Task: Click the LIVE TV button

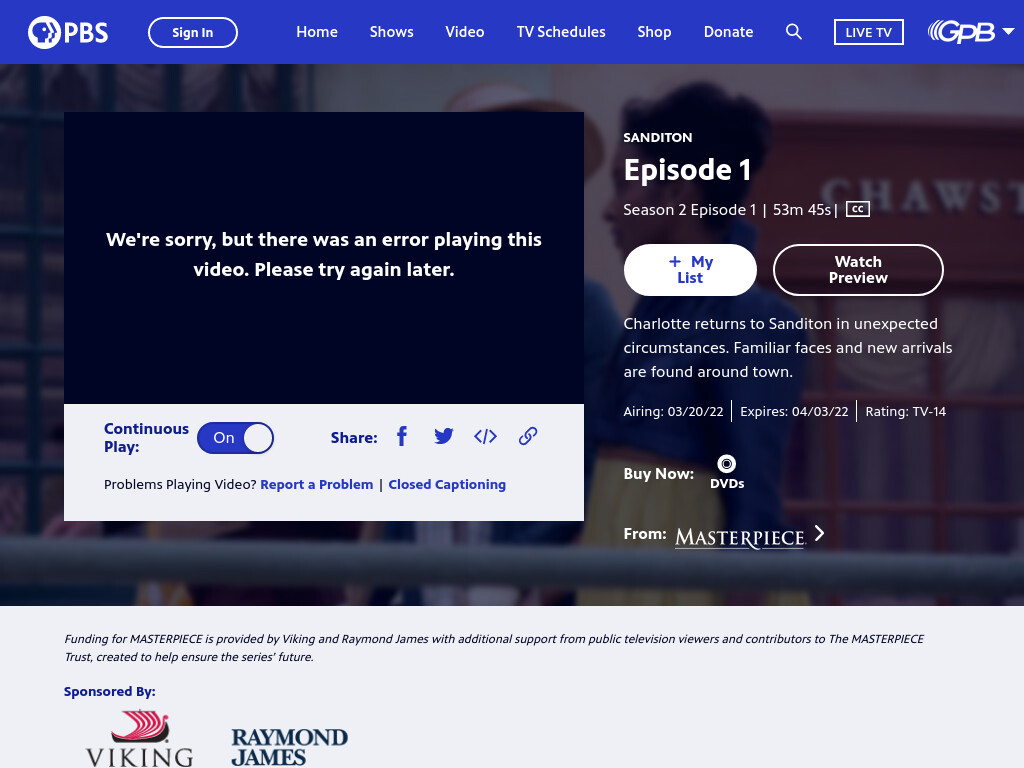Action: [869, 32]
